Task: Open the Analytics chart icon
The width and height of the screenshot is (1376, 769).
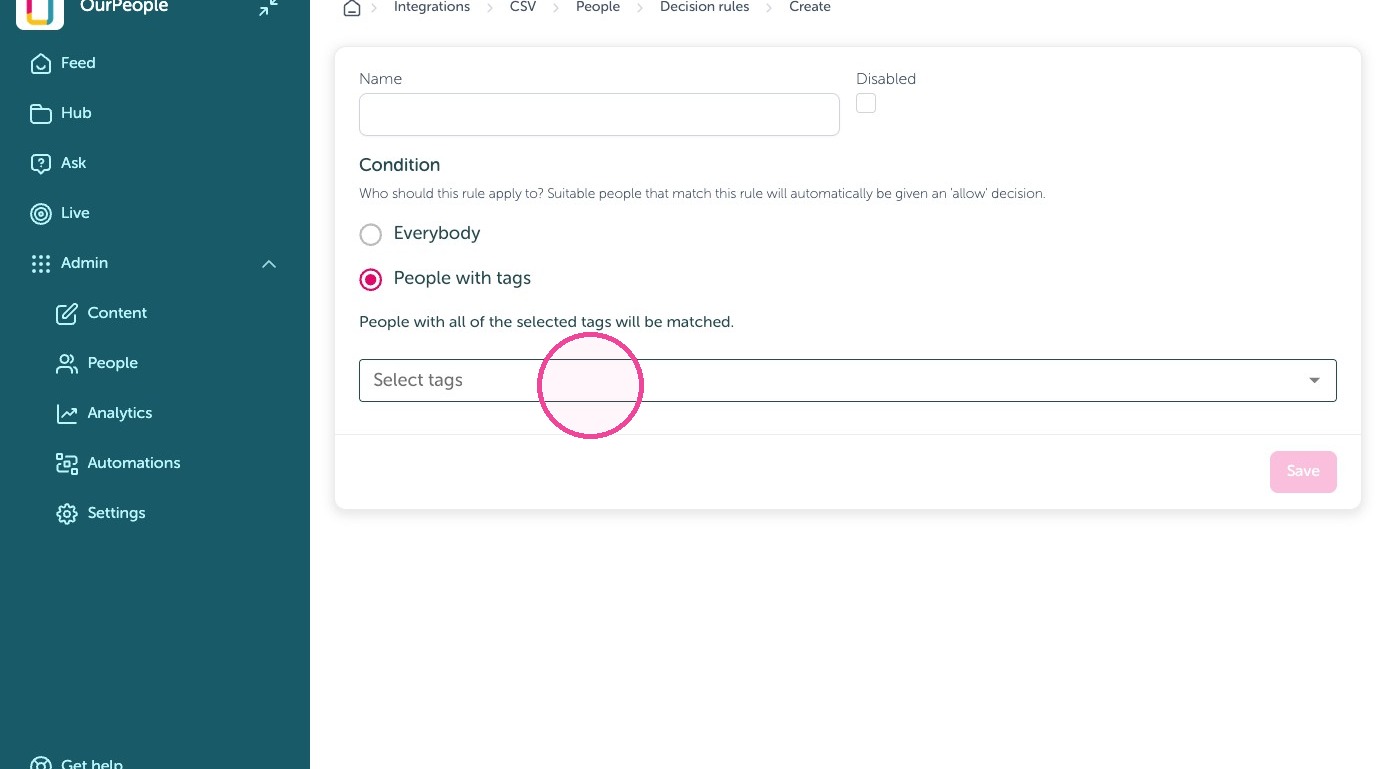Action: [67, 413]
